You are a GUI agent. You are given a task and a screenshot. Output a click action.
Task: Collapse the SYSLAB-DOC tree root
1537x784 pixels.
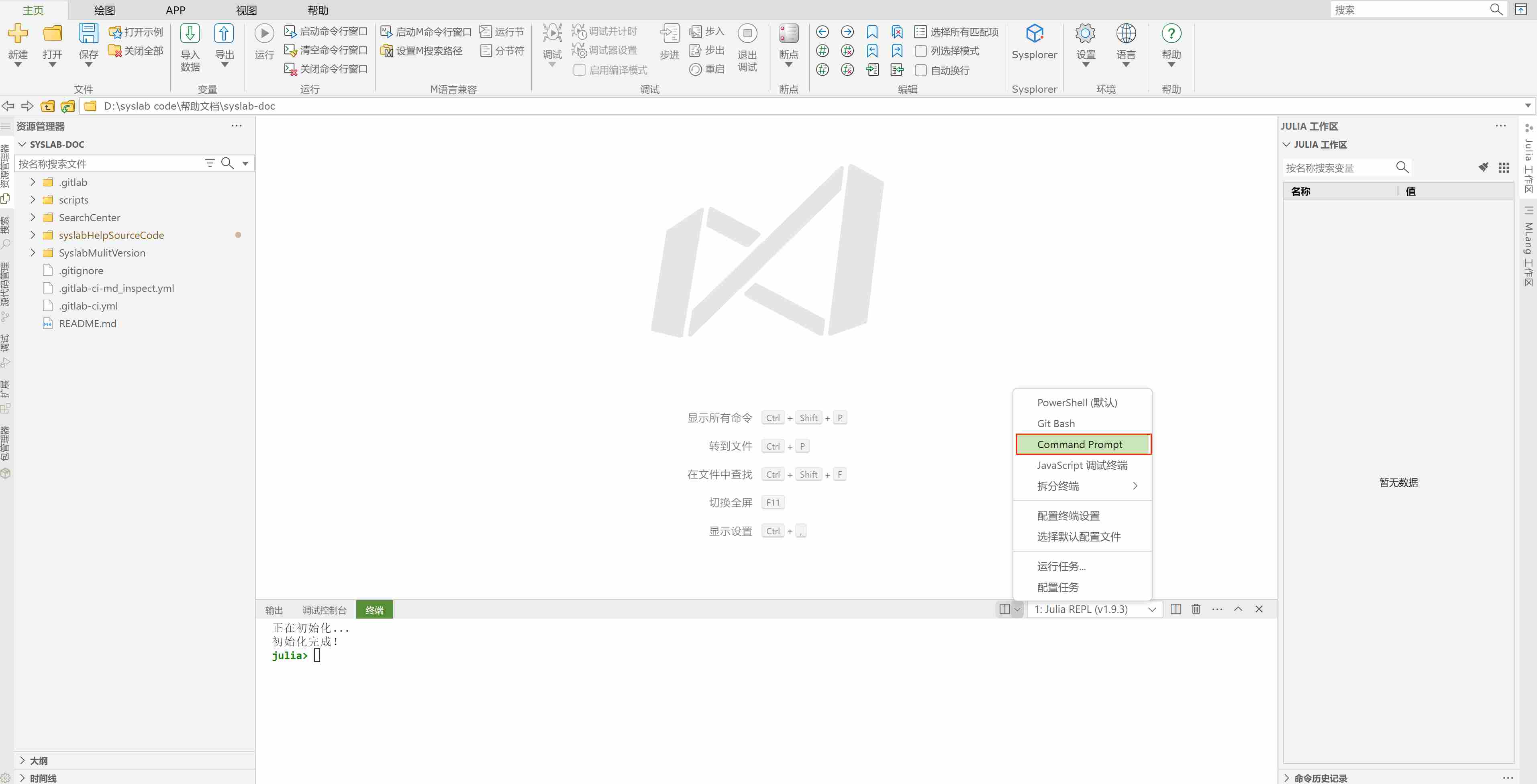tap(22, 144)
